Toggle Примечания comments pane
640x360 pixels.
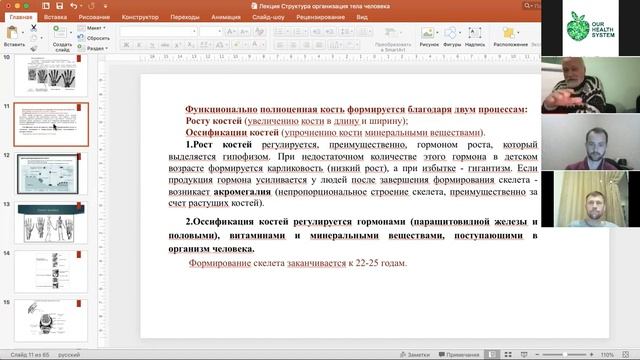click(459, 355)
